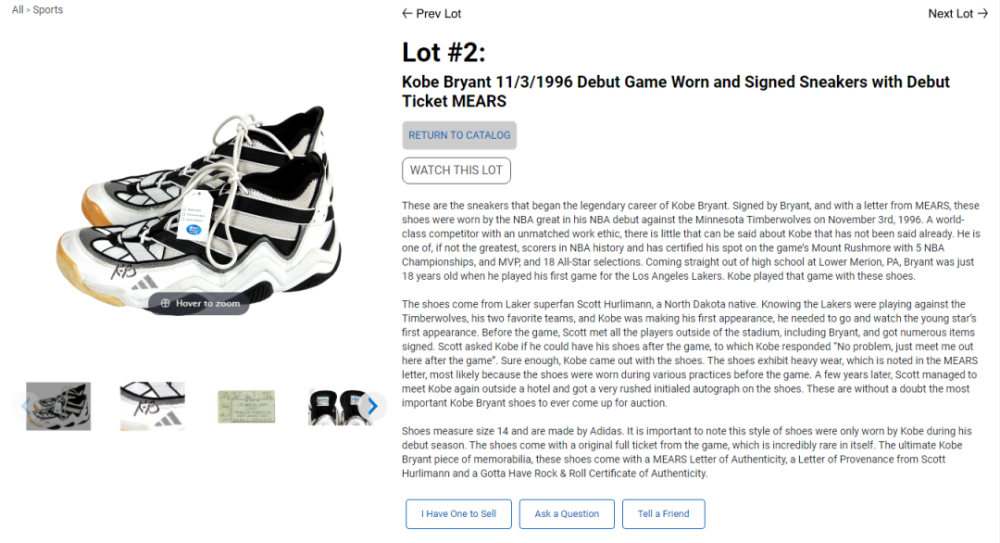Image resolution: width=1000 pixels, height=543 pixels.
Task: Click the magnifier icon in Hover to zoom
Action: (x=165, y=303)
